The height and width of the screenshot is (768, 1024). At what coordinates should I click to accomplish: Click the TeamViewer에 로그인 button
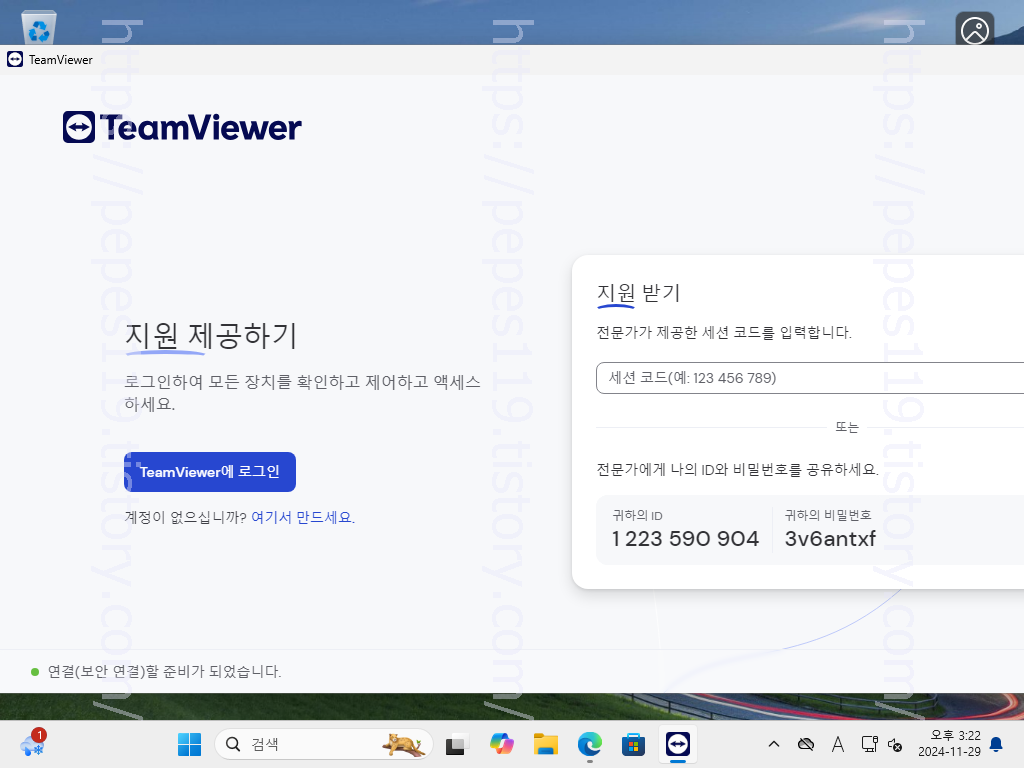click(210, 472)
